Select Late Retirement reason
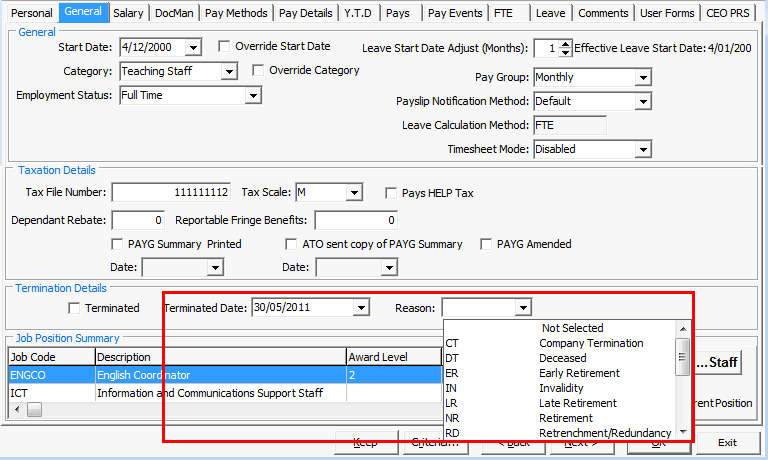 pyautogui.click(x=559, y=403)
